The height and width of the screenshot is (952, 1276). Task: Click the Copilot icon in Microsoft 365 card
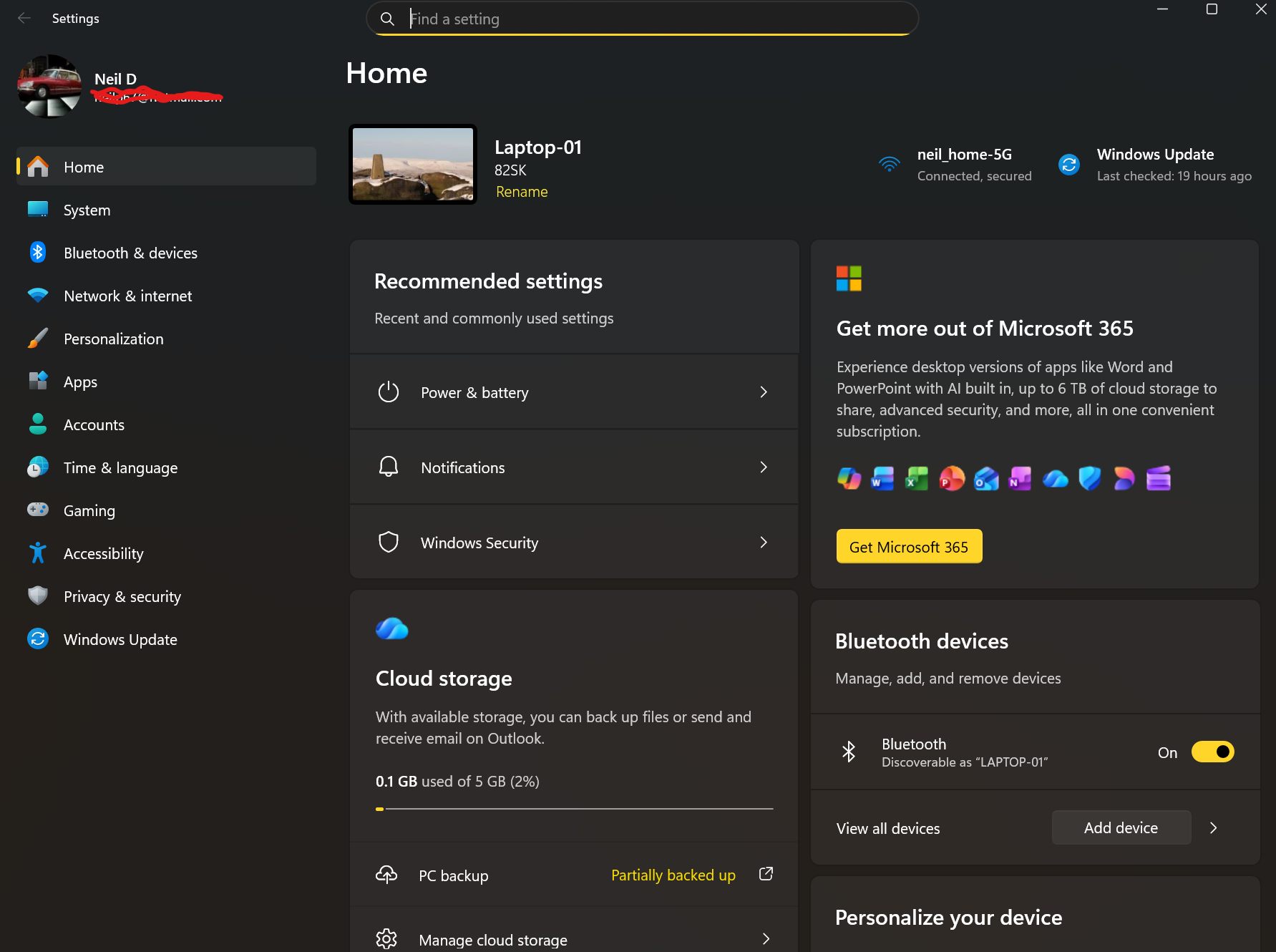(849, 478)
